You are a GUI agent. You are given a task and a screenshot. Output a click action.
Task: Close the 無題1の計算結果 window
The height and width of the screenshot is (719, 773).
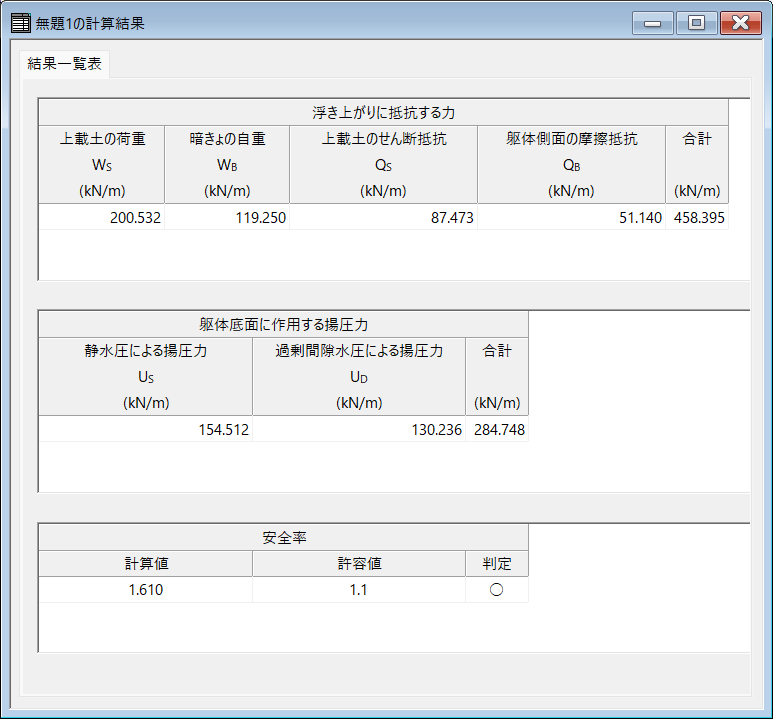740,23
